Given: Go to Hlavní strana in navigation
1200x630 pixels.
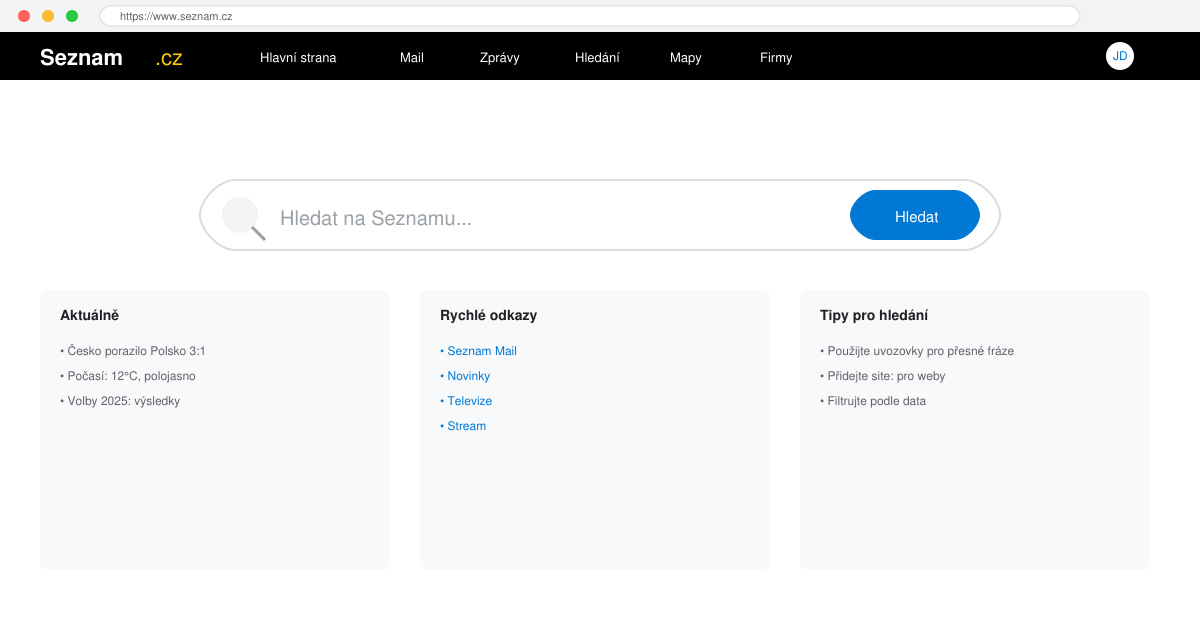Looking at the screenshot, I should click(x=298, y=58).
